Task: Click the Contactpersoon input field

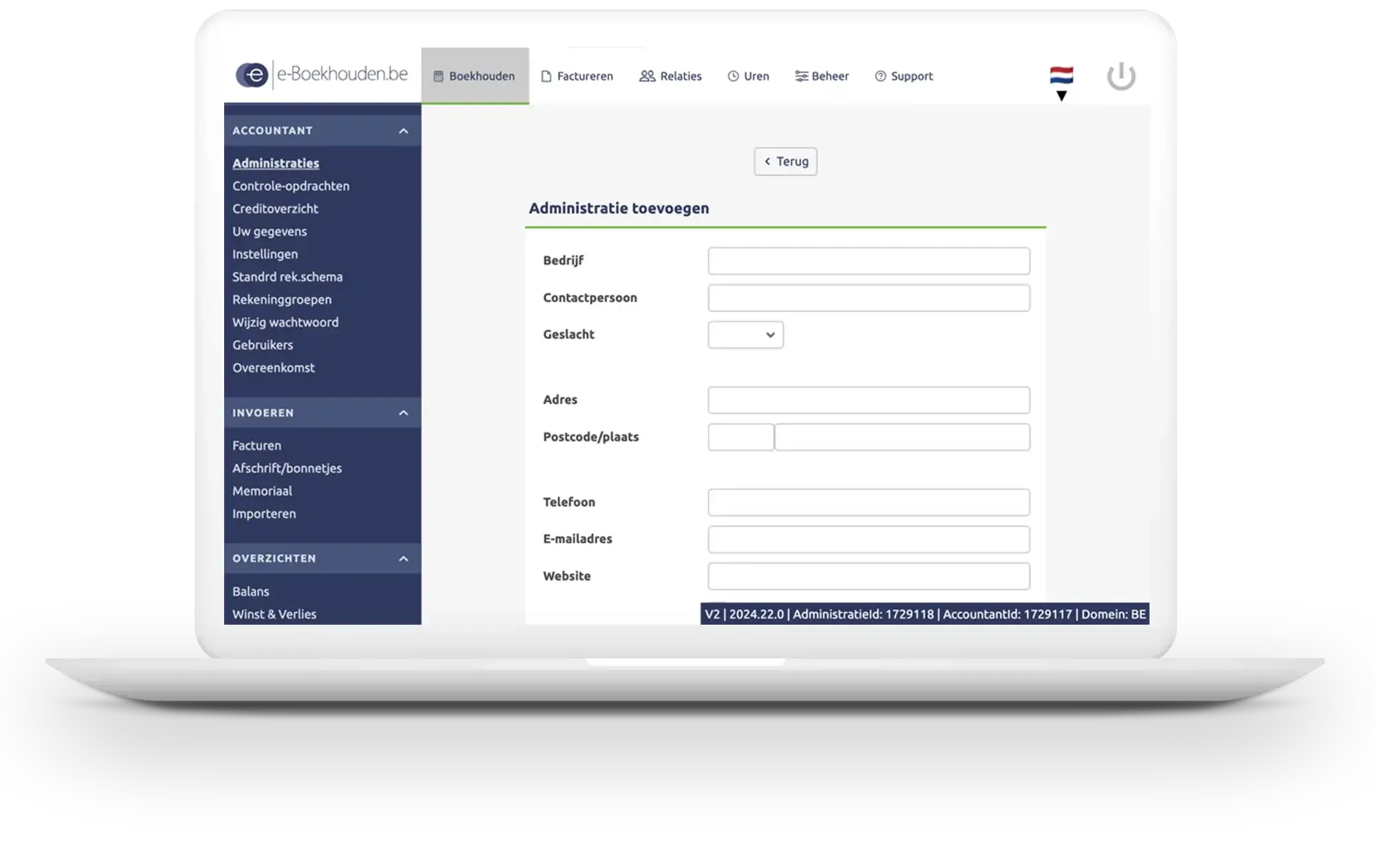Action: point(869,298)
